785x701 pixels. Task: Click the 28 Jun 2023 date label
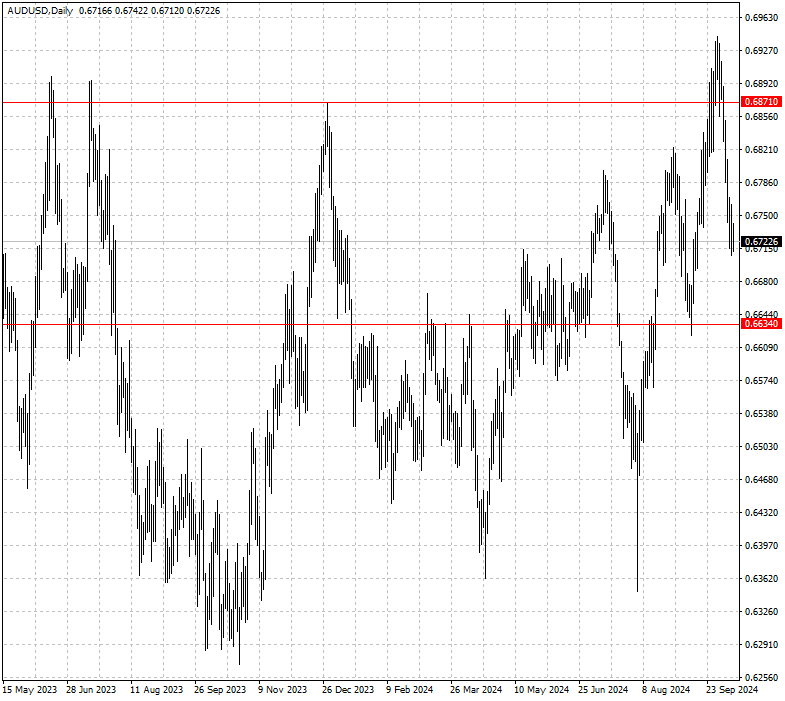point(91,689)
